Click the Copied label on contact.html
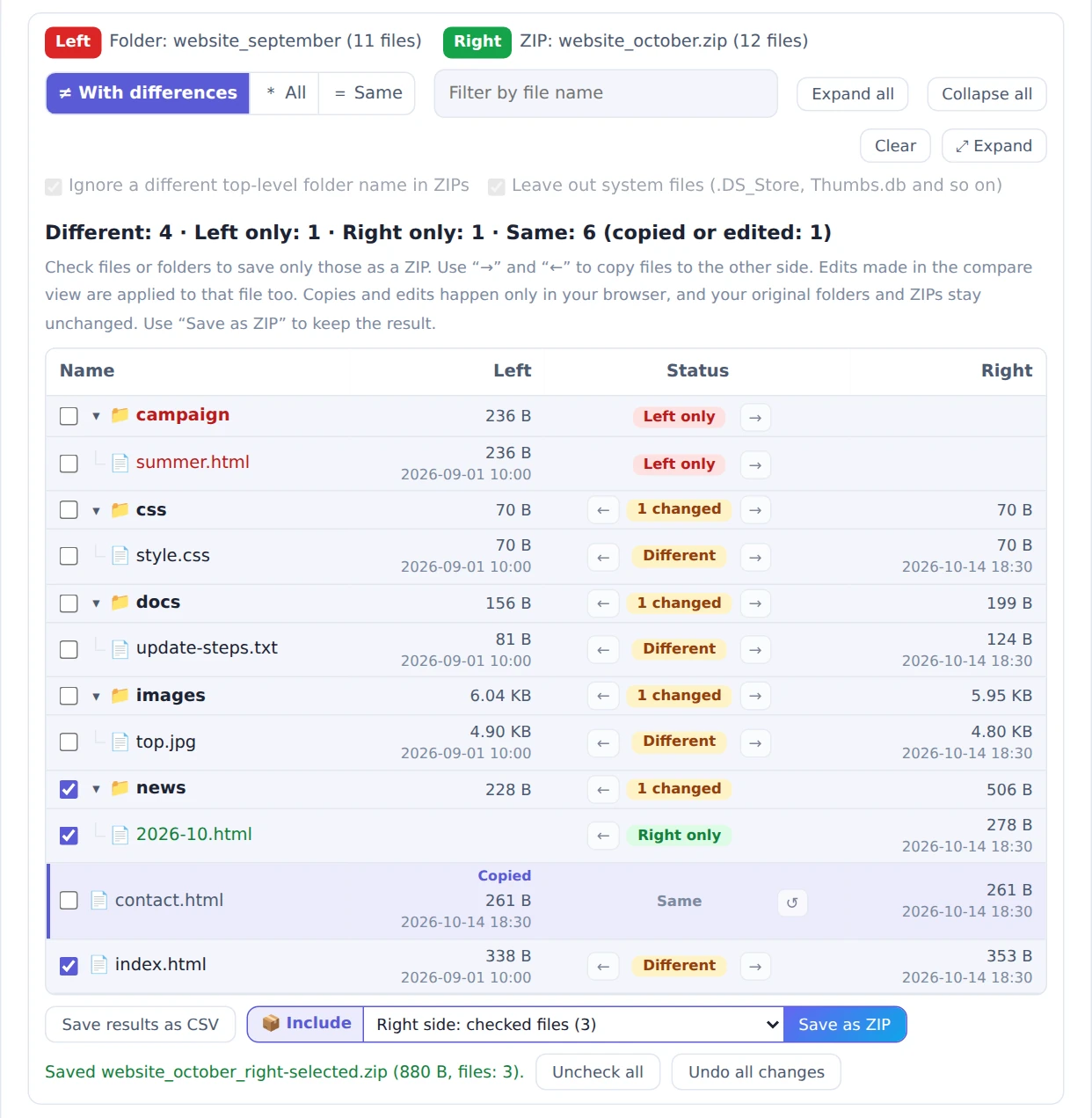This screenshot has height=1118, width=1092. [x=505, y=876]
